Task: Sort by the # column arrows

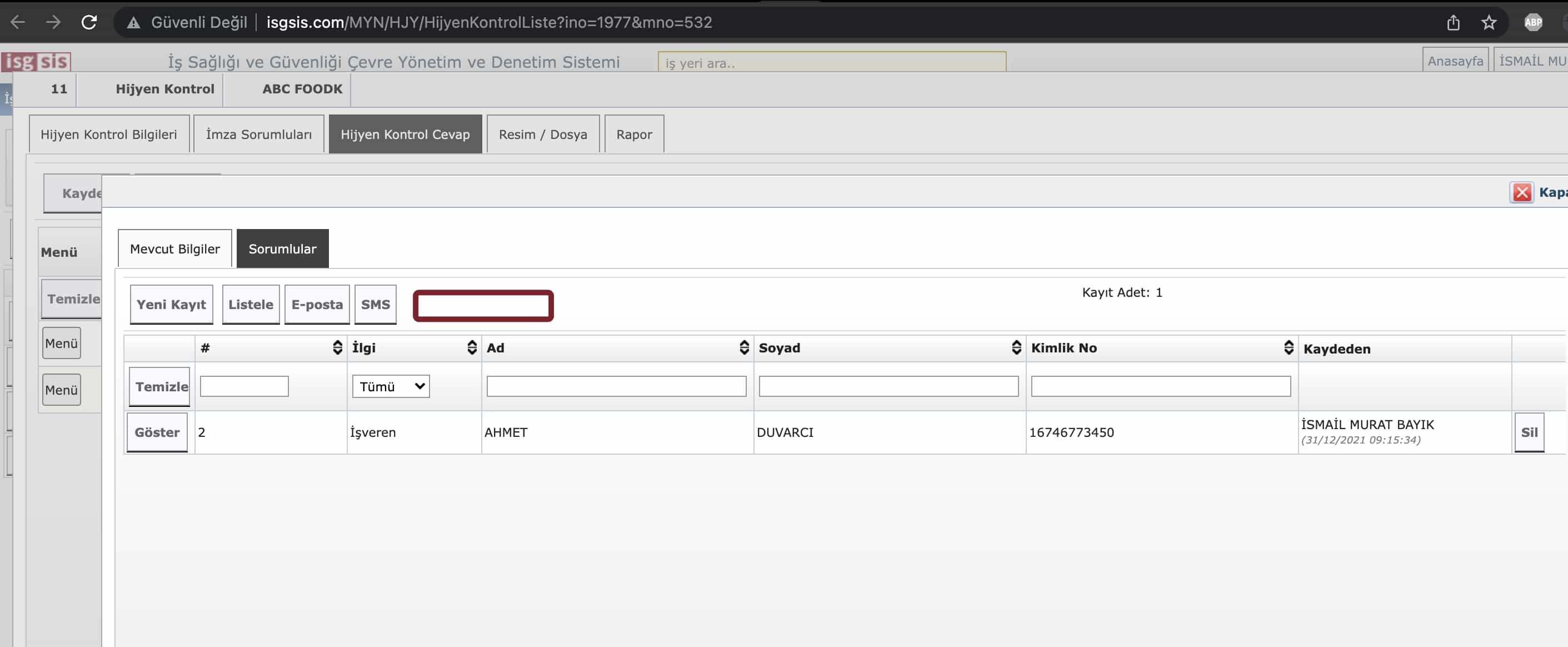Action: pos(337,347)
